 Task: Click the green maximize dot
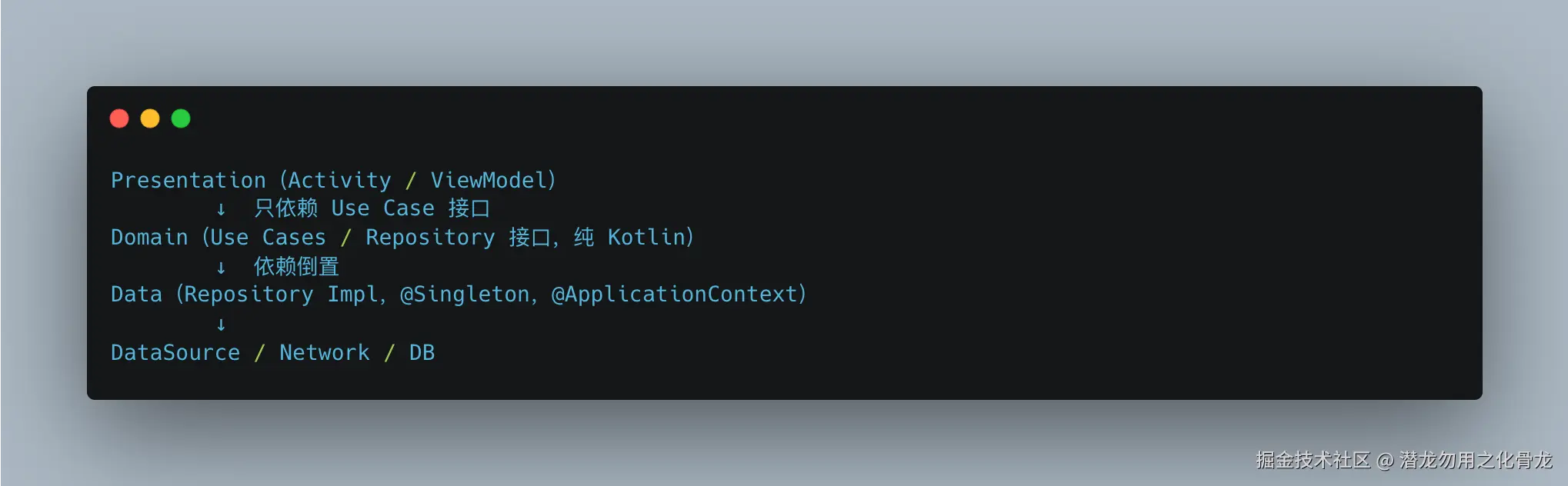pyautogui.click(x=181, y=118)
